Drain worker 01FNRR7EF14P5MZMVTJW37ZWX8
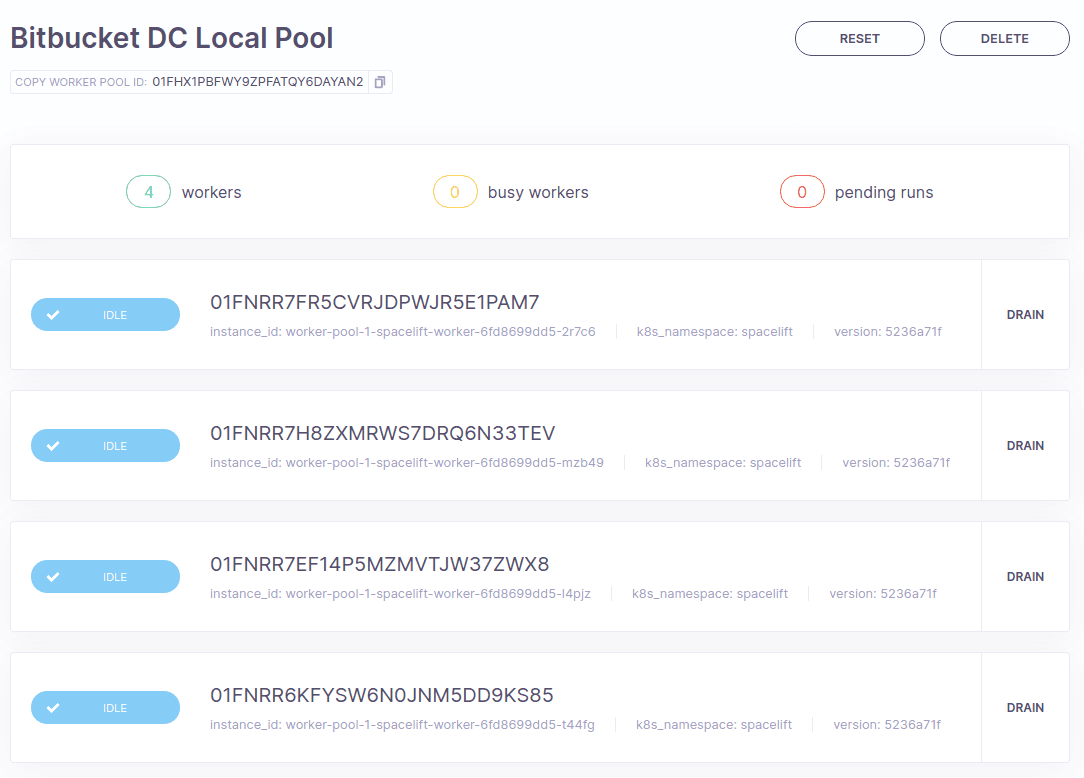Screen dimensions: 1084x778 click(x=1025, y=577)
